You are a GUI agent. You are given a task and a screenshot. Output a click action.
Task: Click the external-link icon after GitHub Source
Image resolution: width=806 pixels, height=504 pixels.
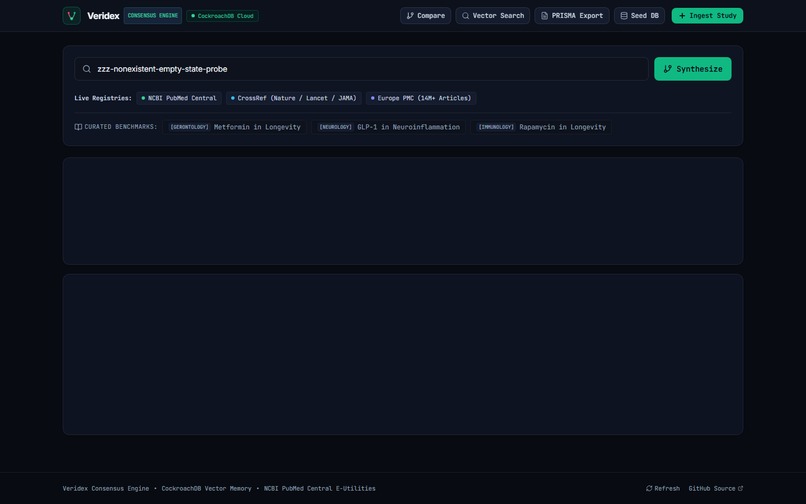[740, 489]
